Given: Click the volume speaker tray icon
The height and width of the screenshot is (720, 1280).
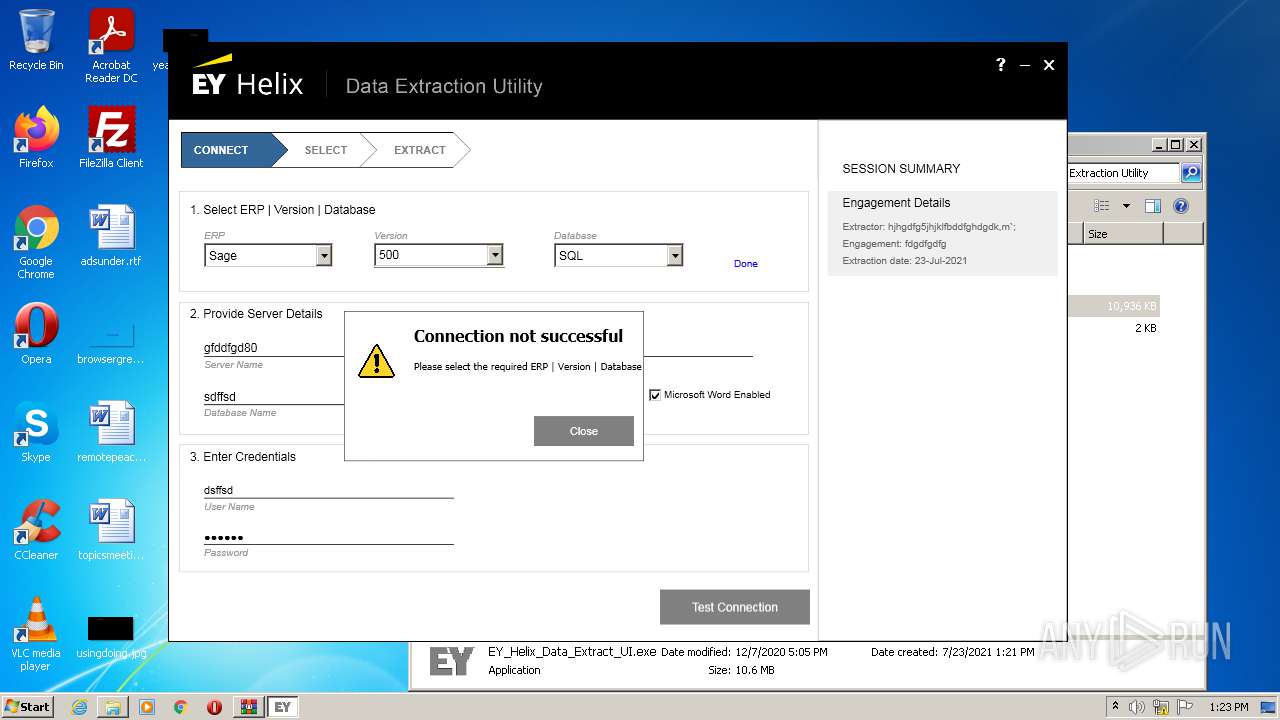Looking at the screenshot, I should (1137, 707).
